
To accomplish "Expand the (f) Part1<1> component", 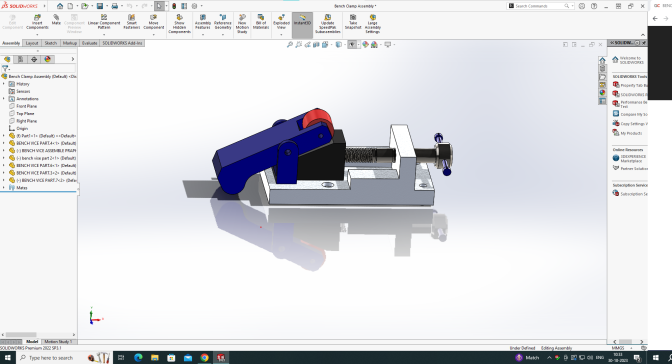I will [x=4, y=135].
